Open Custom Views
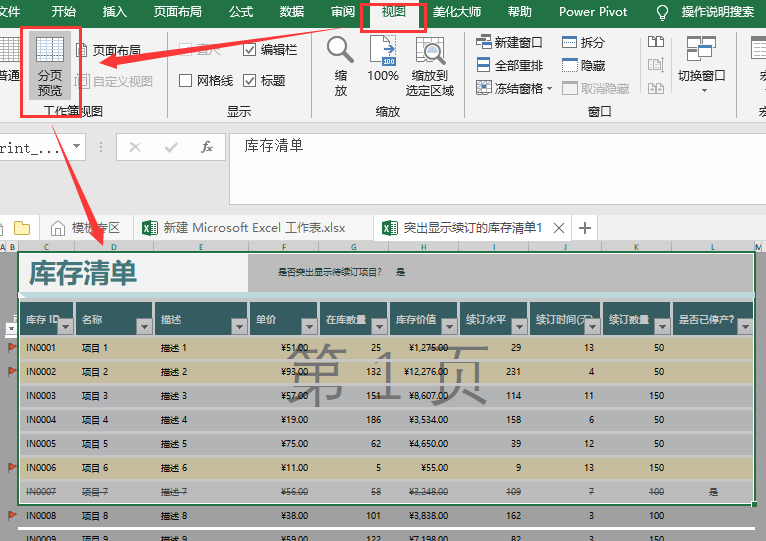 pyautogui.click(x=114, y=81)
